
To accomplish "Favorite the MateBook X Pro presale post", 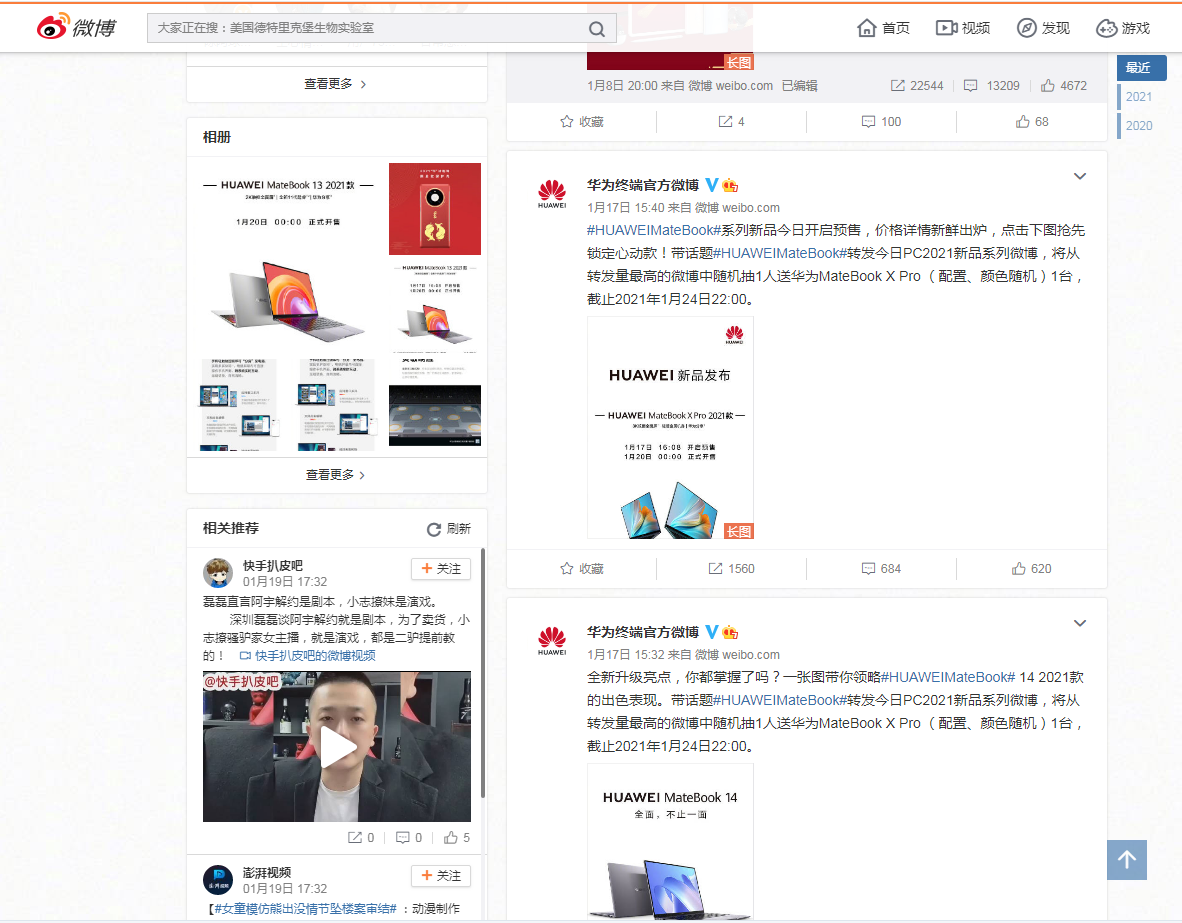I will (581, 568).
